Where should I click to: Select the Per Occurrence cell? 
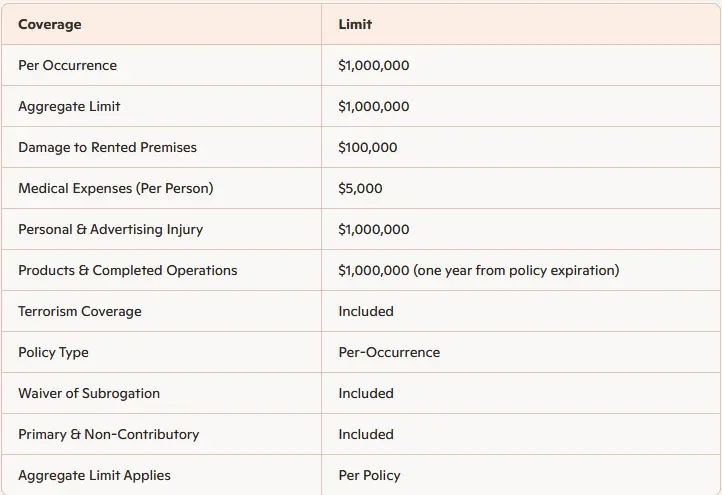(67, 65)
